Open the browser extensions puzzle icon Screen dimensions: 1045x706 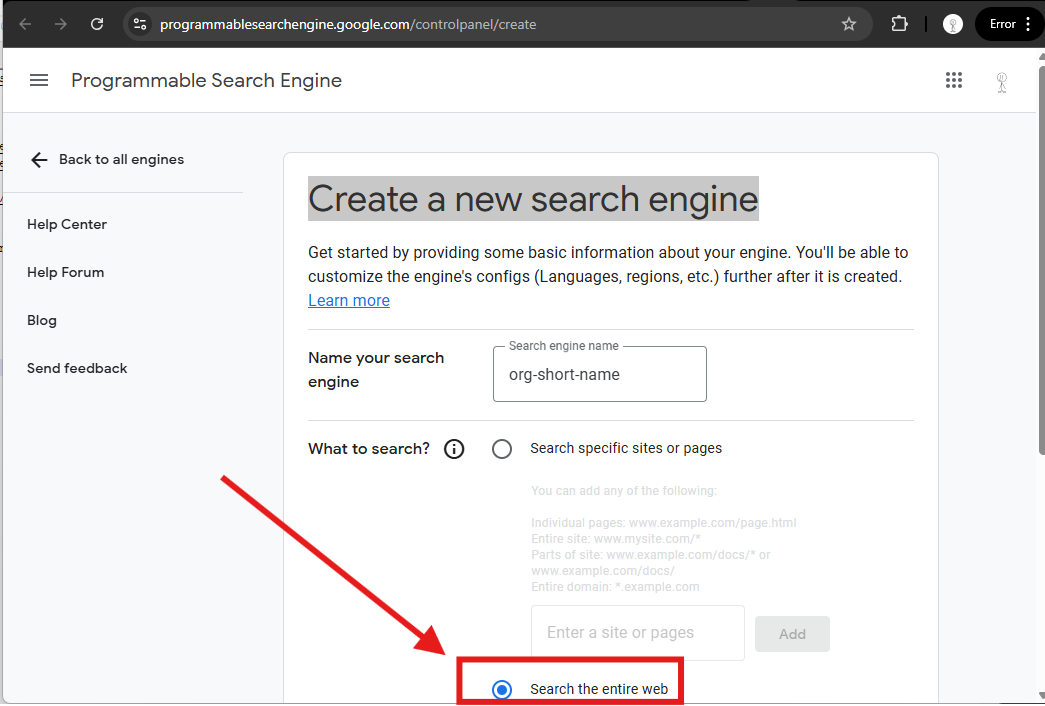(899, 24)
